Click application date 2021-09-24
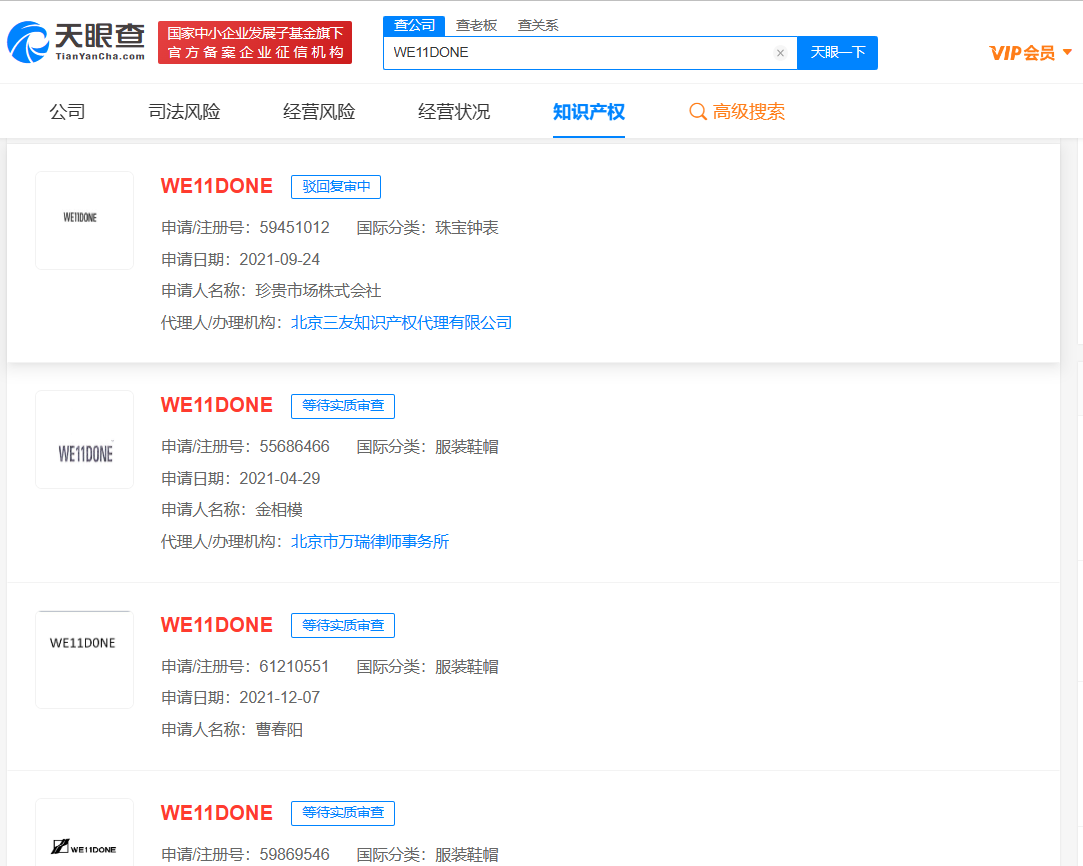Viewport: 1083px width, 866px height. click(280, 260)
